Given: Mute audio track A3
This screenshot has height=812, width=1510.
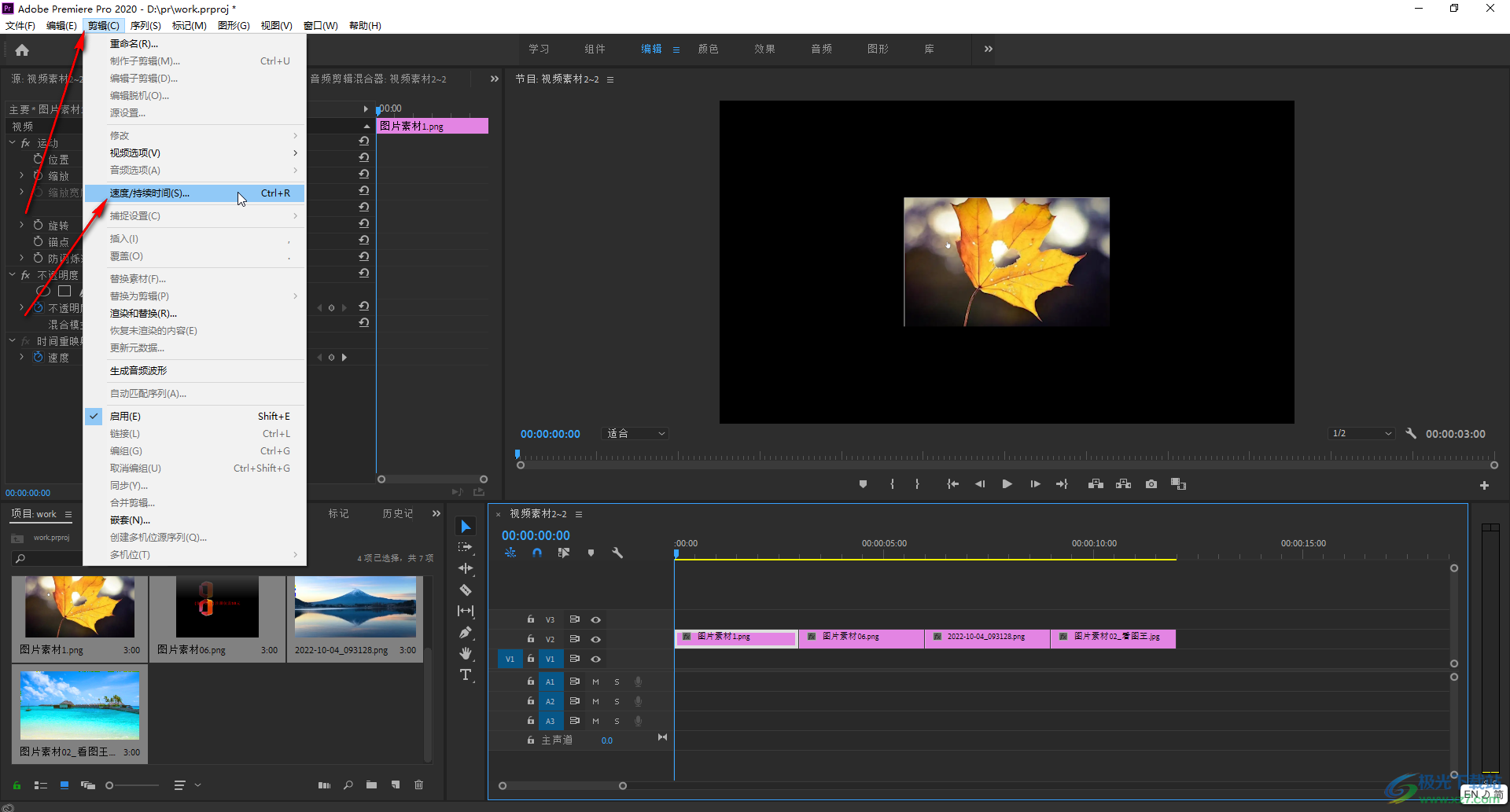Looking at the screenshot, I should coord(595,721).
